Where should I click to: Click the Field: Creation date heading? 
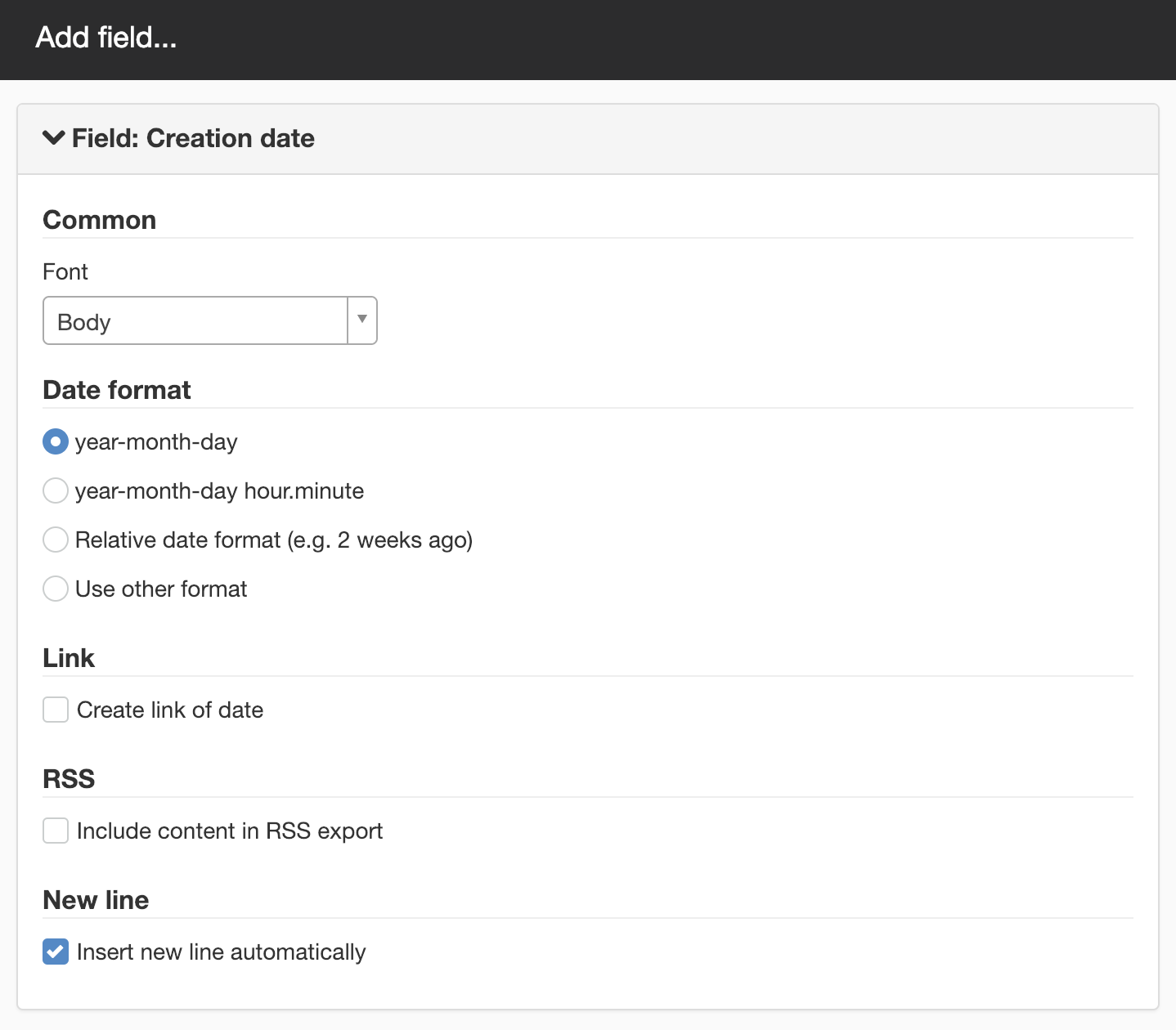tap(193, 138)
